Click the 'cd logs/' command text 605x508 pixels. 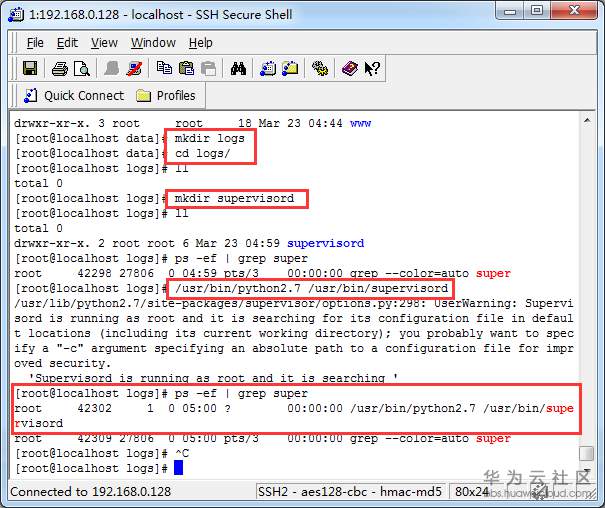(203, 154)
